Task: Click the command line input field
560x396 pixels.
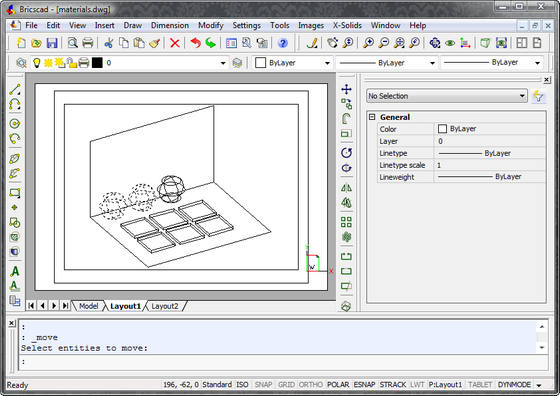Action: coord(283,362)
